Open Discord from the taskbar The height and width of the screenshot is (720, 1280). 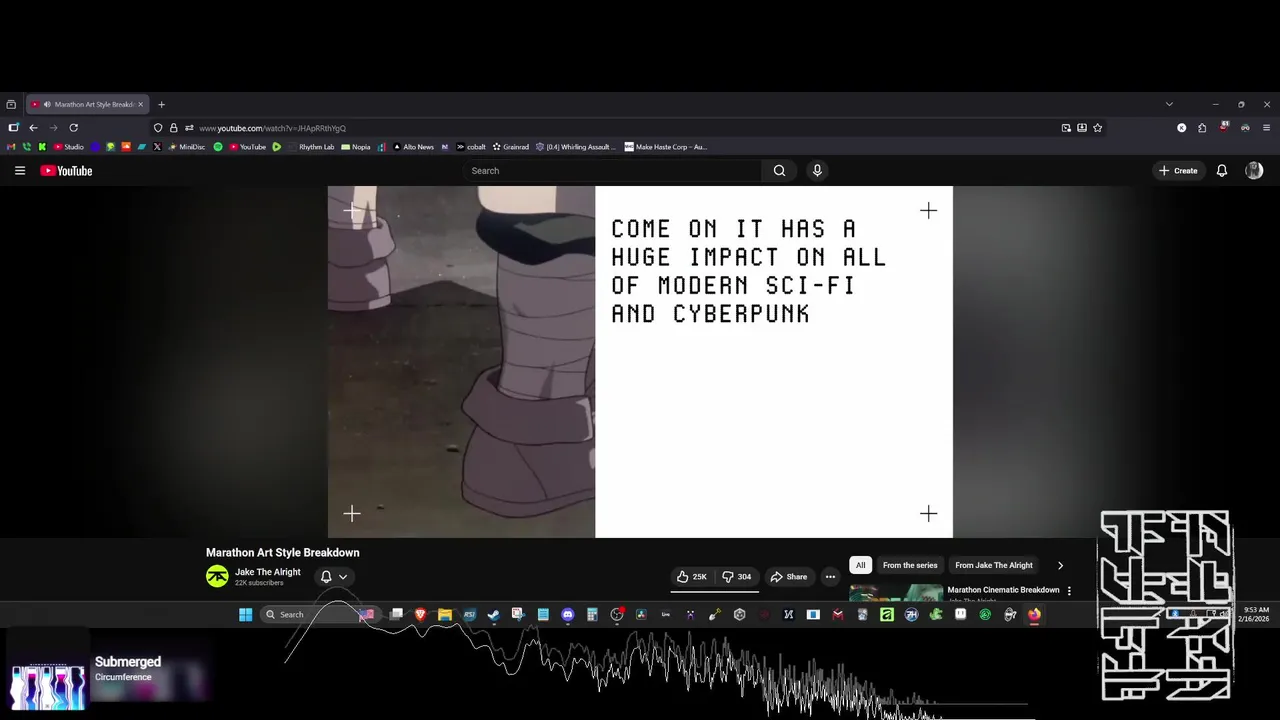568,615
